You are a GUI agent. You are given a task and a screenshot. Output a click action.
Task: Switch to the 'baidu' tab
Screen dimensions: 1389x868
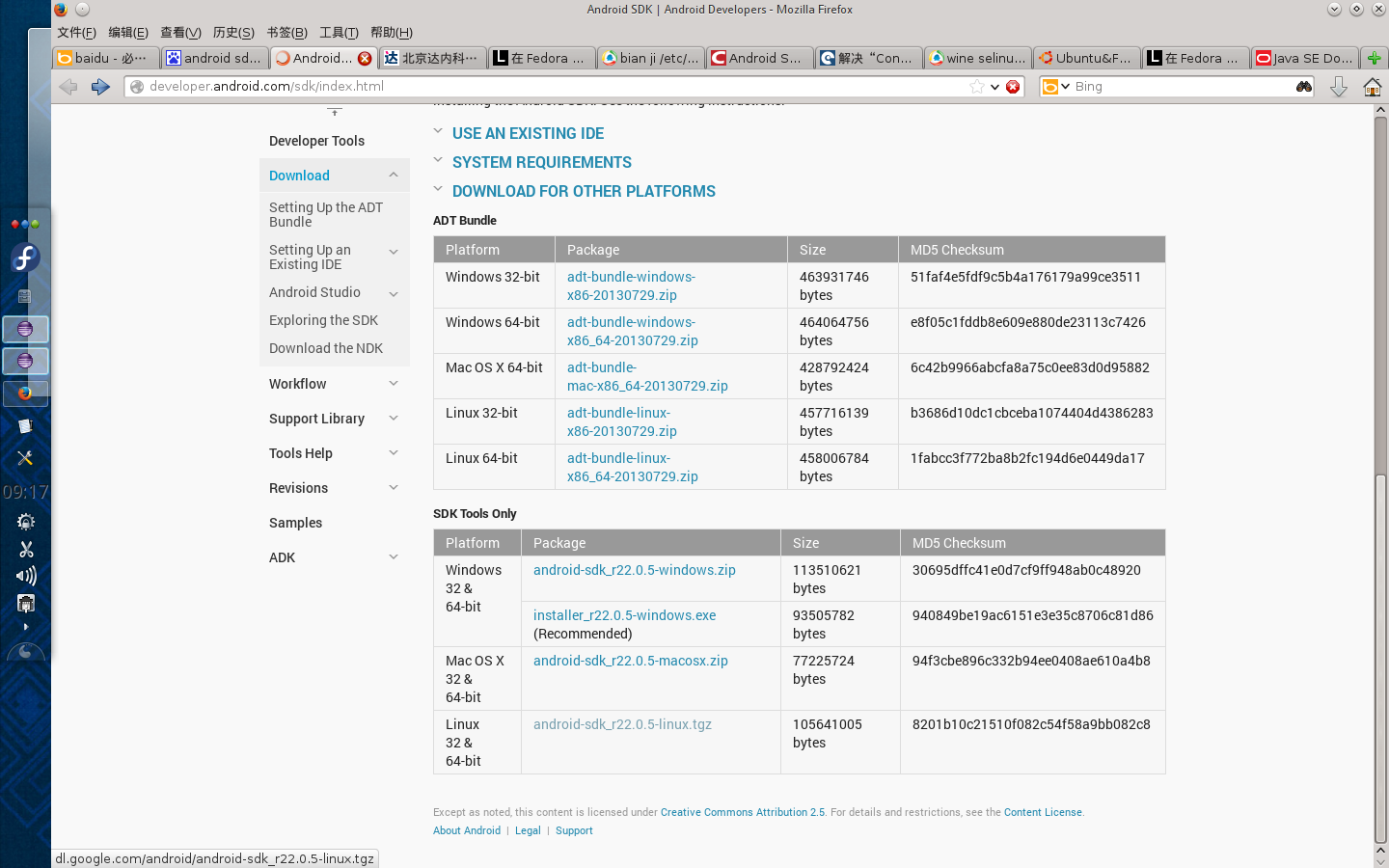[105, 58]
